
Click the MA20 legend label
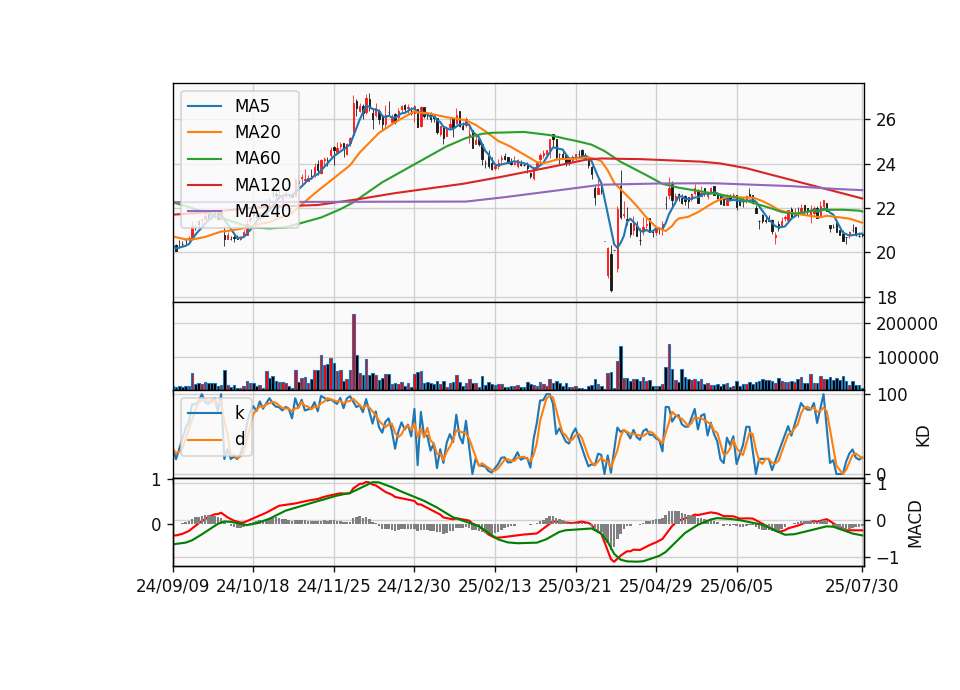point(257,132)
